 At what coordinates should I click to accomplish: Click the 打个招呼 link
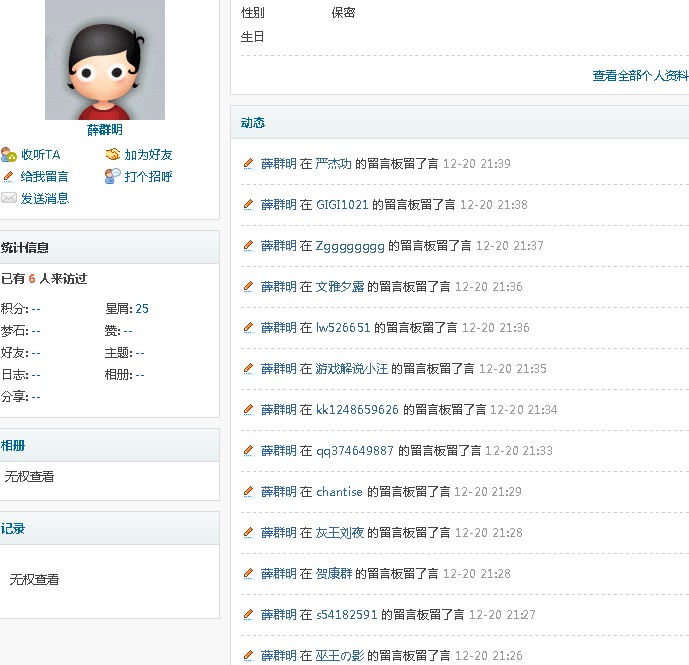click(x=148, y=177)
